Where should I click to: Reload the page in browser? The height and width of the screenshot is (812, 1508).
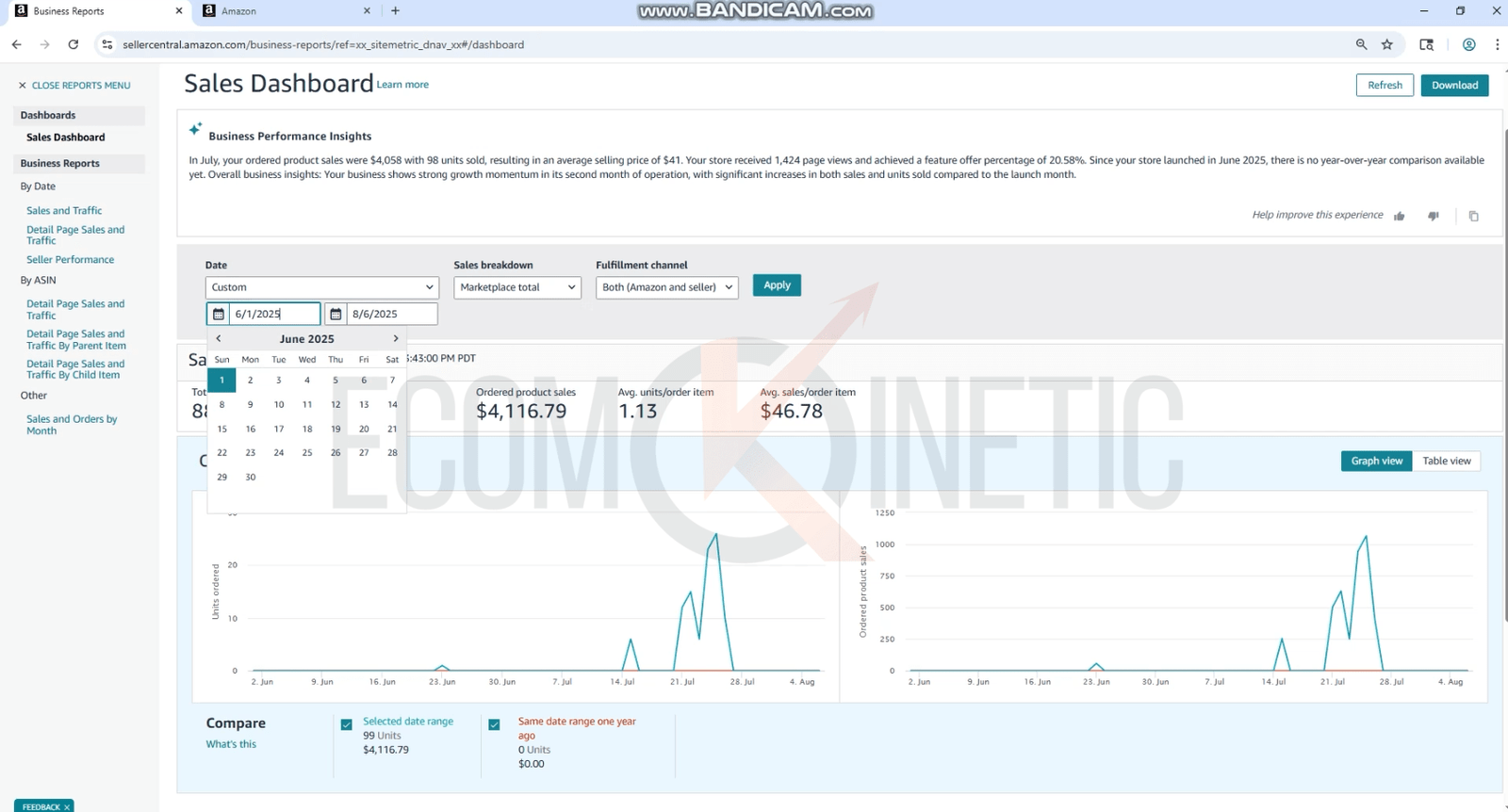(74, 44)
